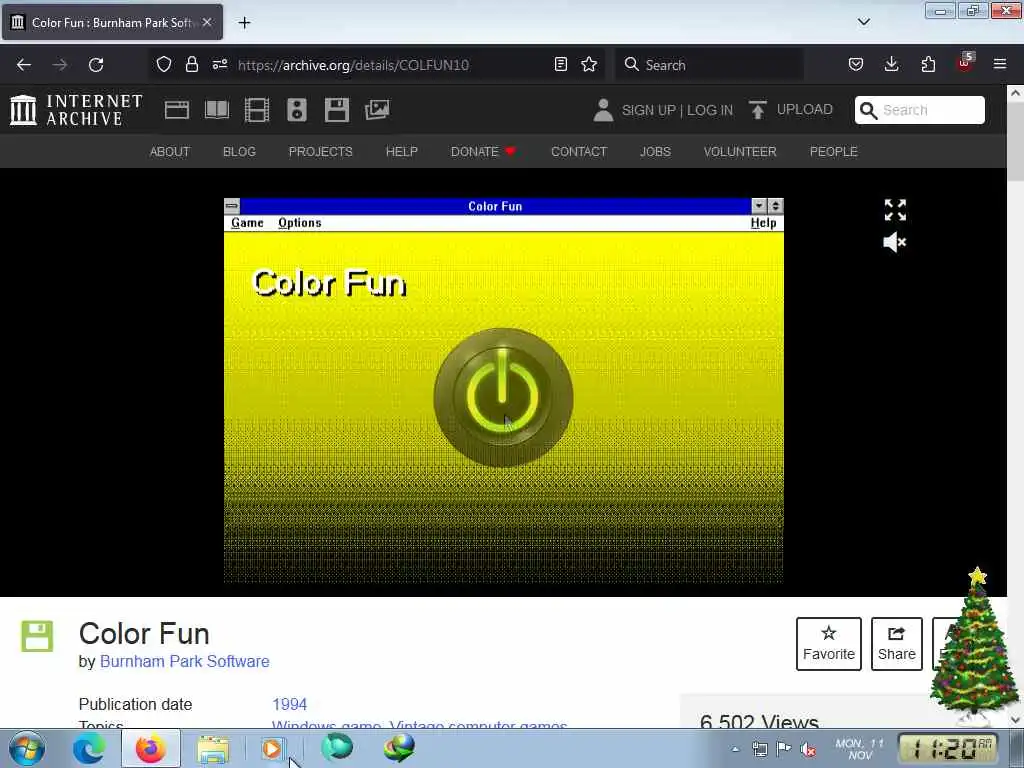The width and height of the screenshot is (1024, 768).
Task: Open the uBlock extension icon with badge
Action: tap(965, 63)
